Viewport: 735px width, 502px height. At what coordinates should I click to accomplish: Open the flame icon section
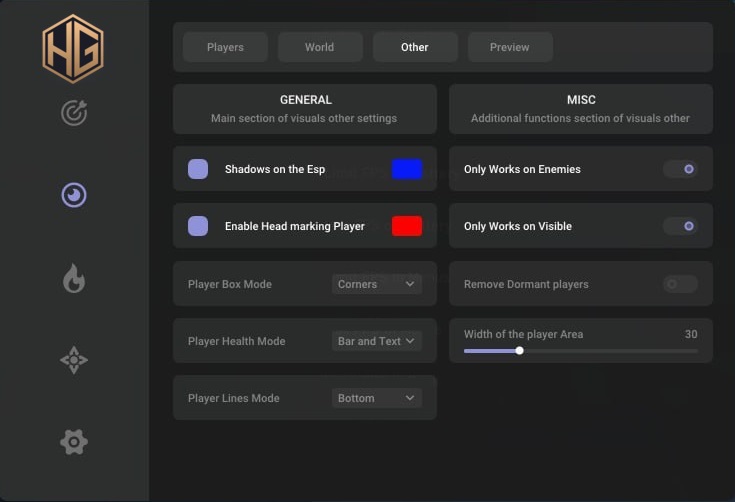point(74,278)
